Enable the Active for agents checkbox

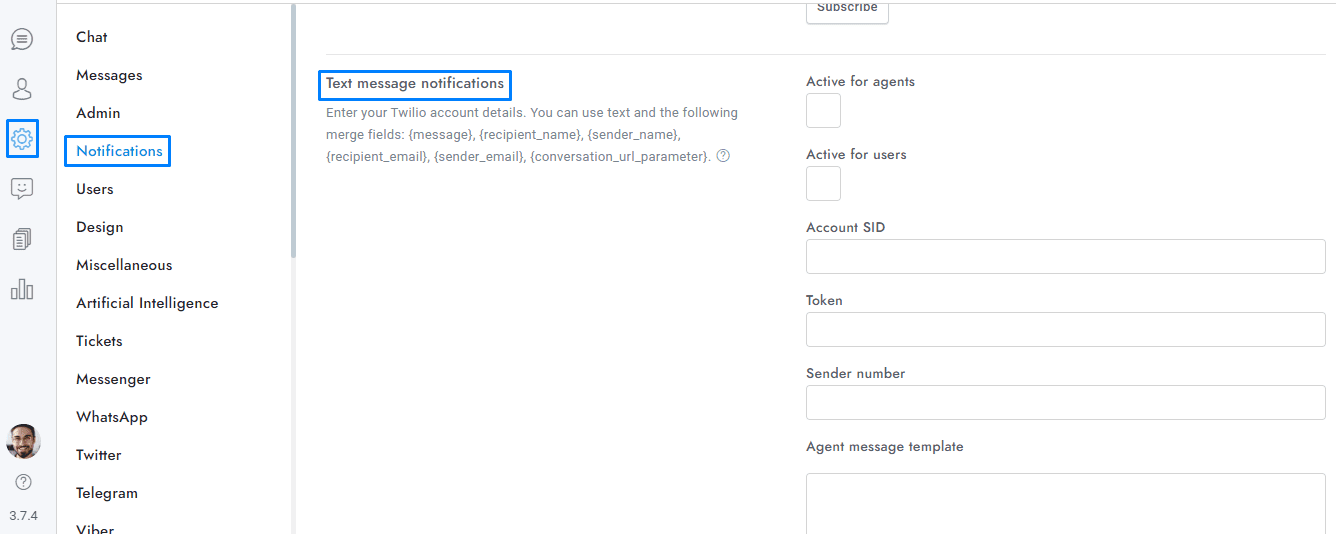point(823,111)
